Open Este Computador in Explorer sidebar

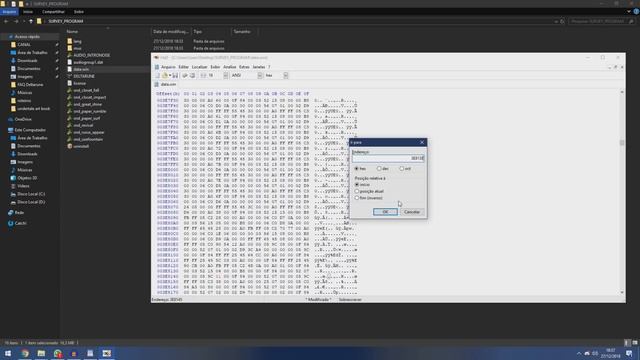point(30,130)
